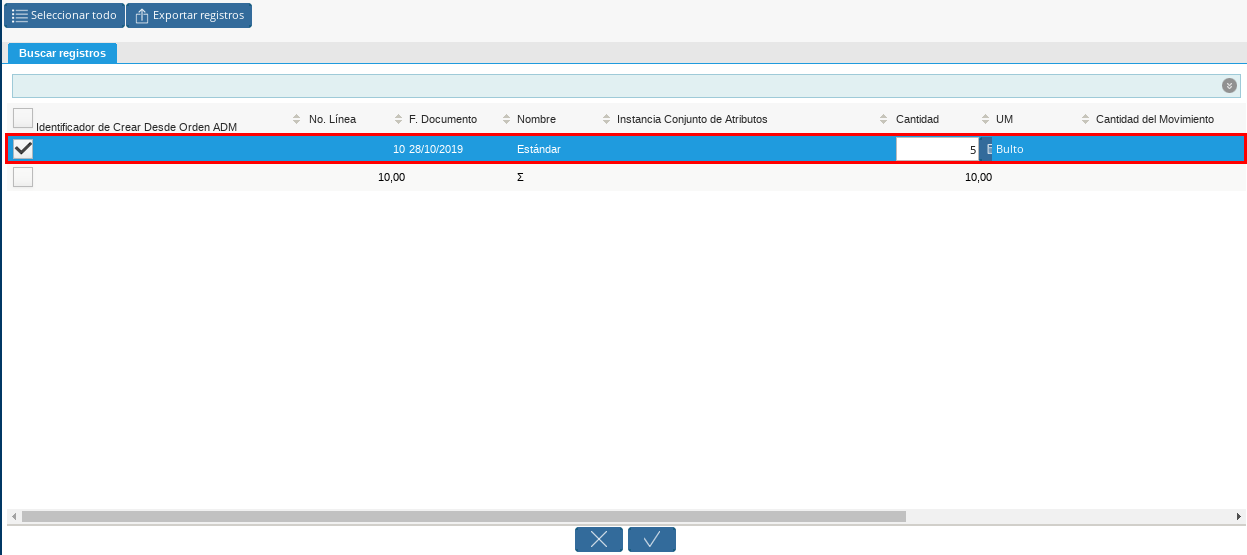Sort by UM column arrows
Screen dimensions: 1247x555
[x=1086, y=119]
